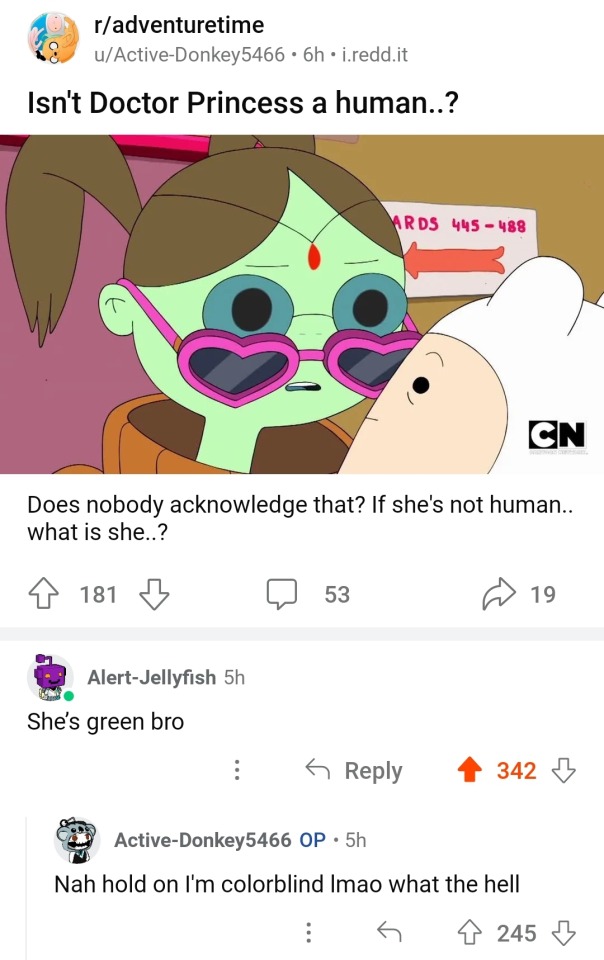Open r/adventuretime subreddit avatar
The height and width of the screenshot is (960, 604).
click(x=53, y=39)
